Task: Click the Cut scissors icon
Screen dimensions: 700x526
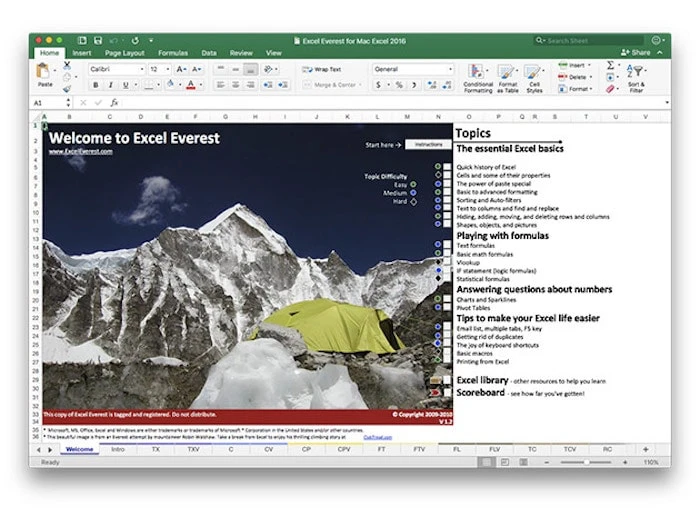Action: point(67,66)
